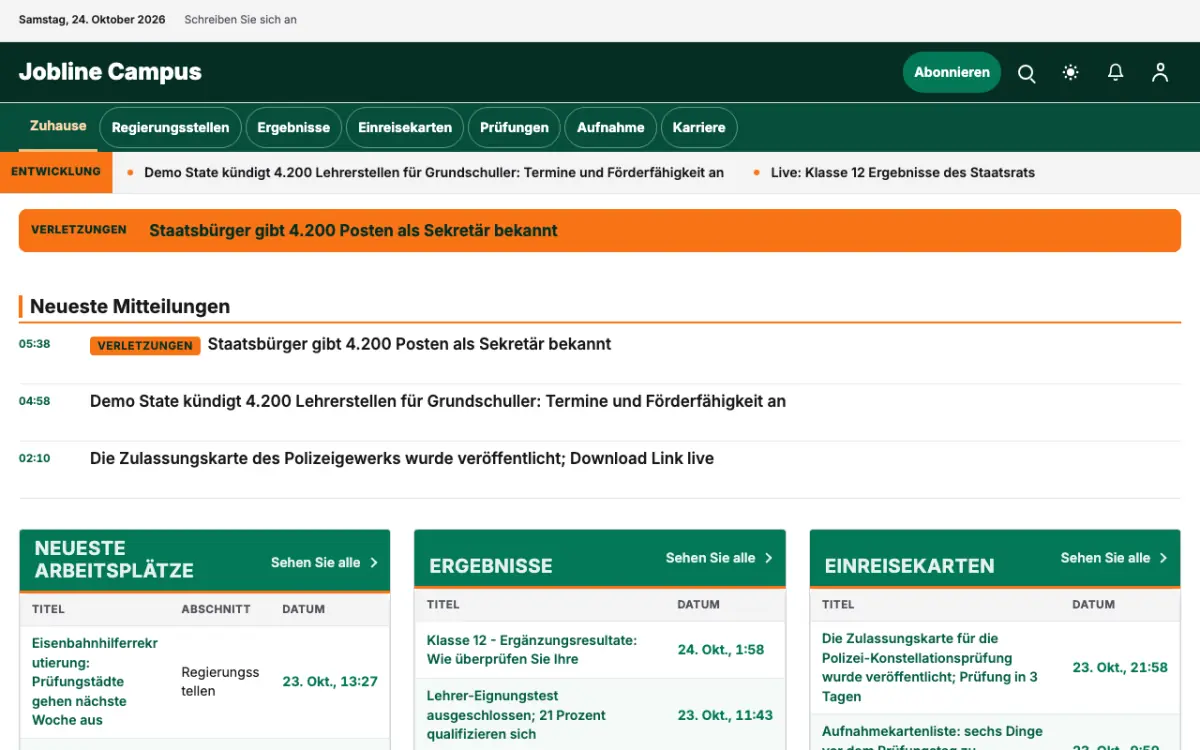Image resolution: width=1200 pixels, height=750 pixels.
Task: Open the Einreisekarten nav tab
Action: tap(405, 128)
